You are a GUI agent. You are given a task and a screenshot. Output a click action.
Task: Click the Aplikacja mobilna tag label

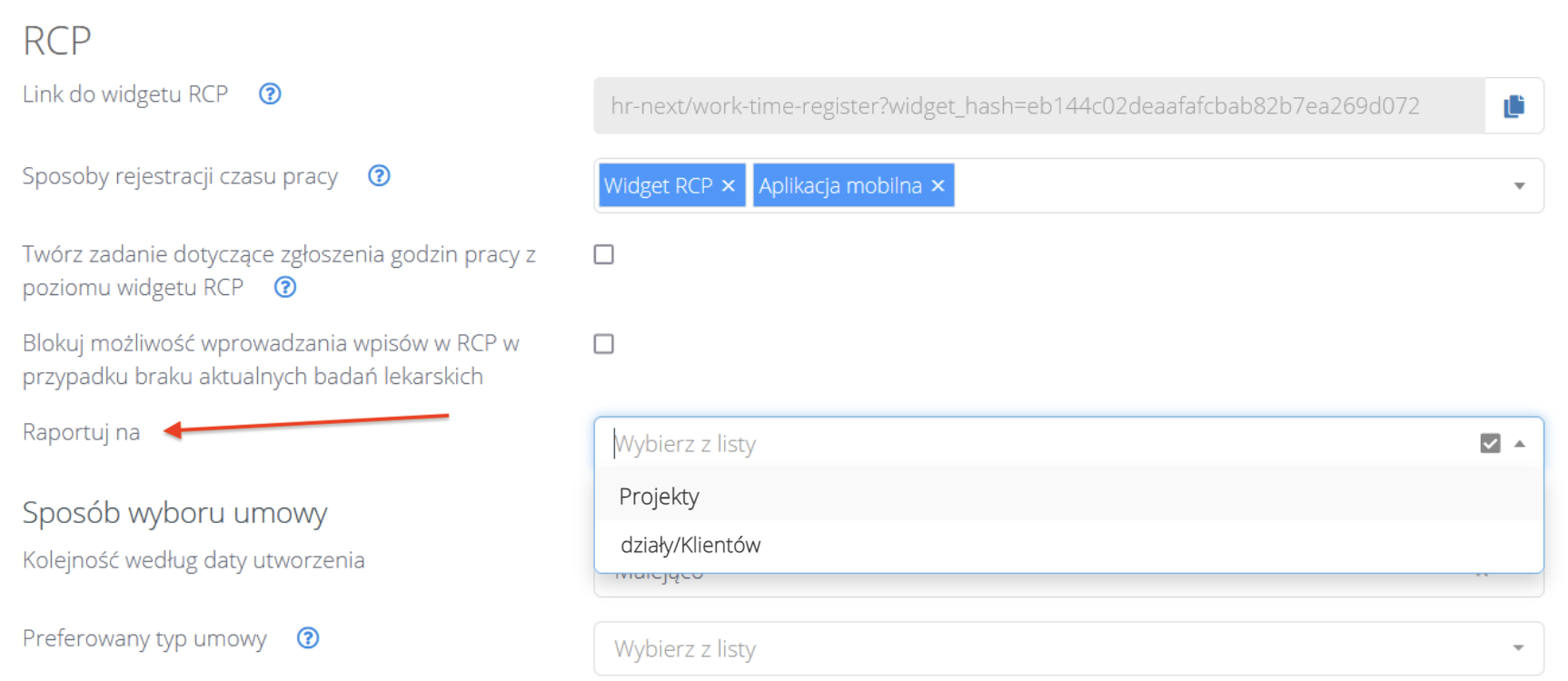(x=840, y=186)
